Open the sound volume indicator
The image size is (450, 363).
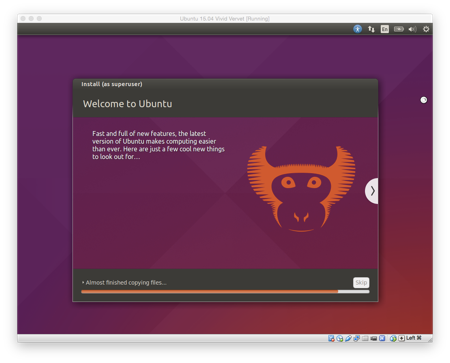click(412, 29)
